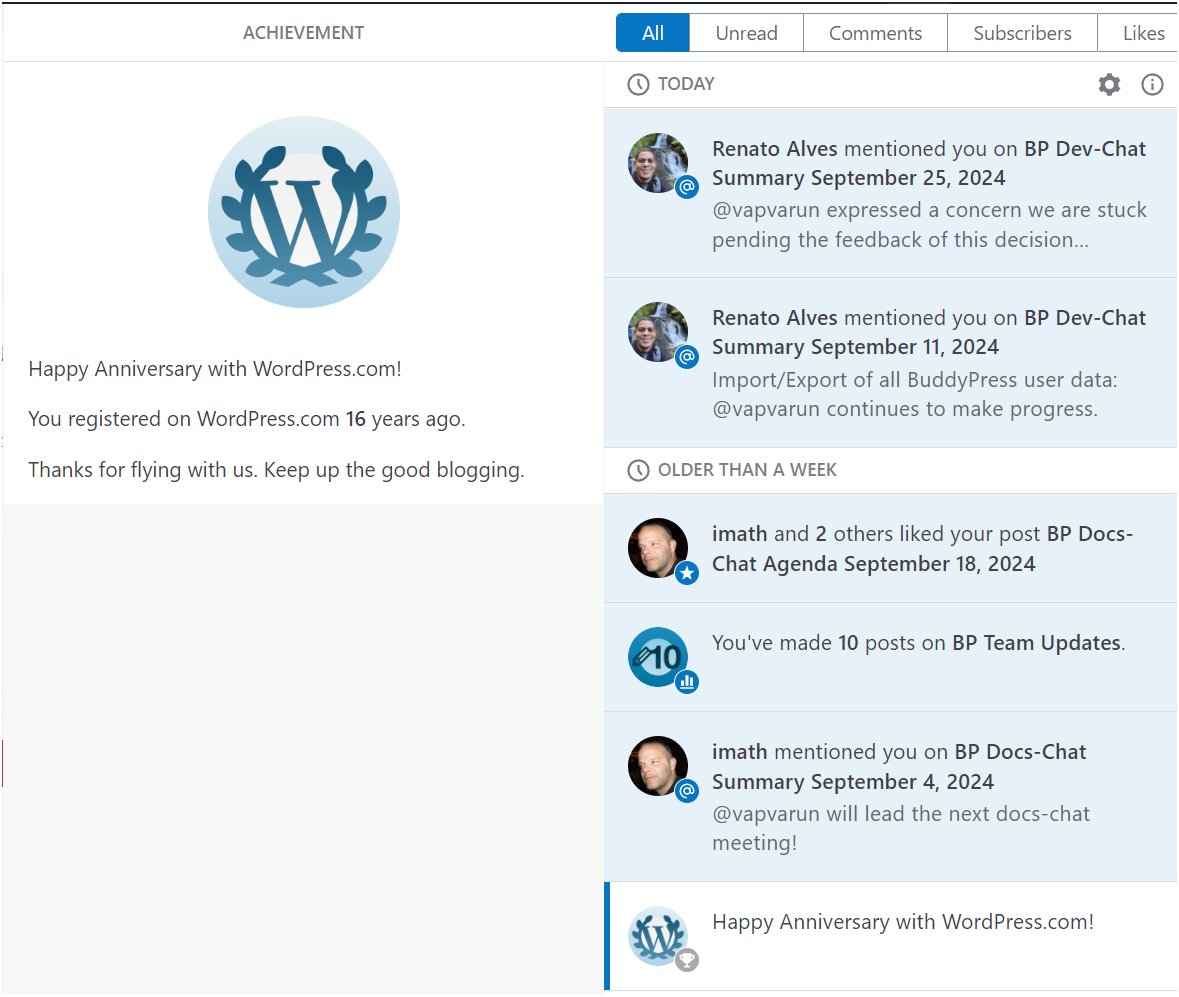Click 'Happy Anniversary with WordPress.com!' text in achievement panel
The image size is (1179, 997).
[x=215, y=369]
